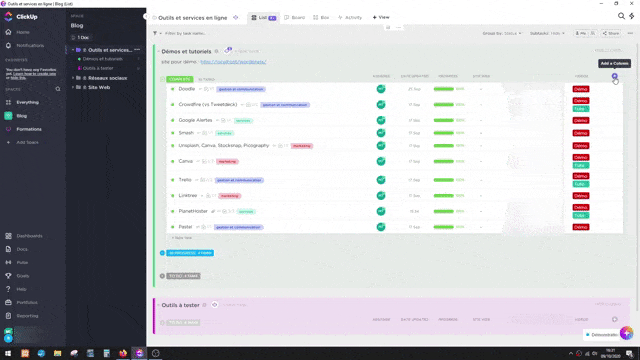The image size is (640, 360).
Task: Click the green progress bar for Linktree
Action: click(444, 196)
